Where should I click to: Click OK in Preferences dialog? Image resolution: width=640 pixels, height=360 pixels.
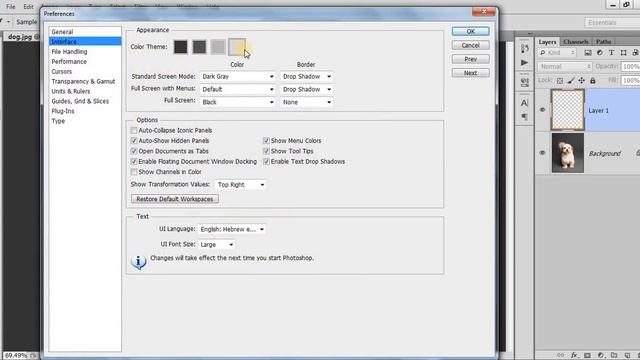(x=471, y=31)
